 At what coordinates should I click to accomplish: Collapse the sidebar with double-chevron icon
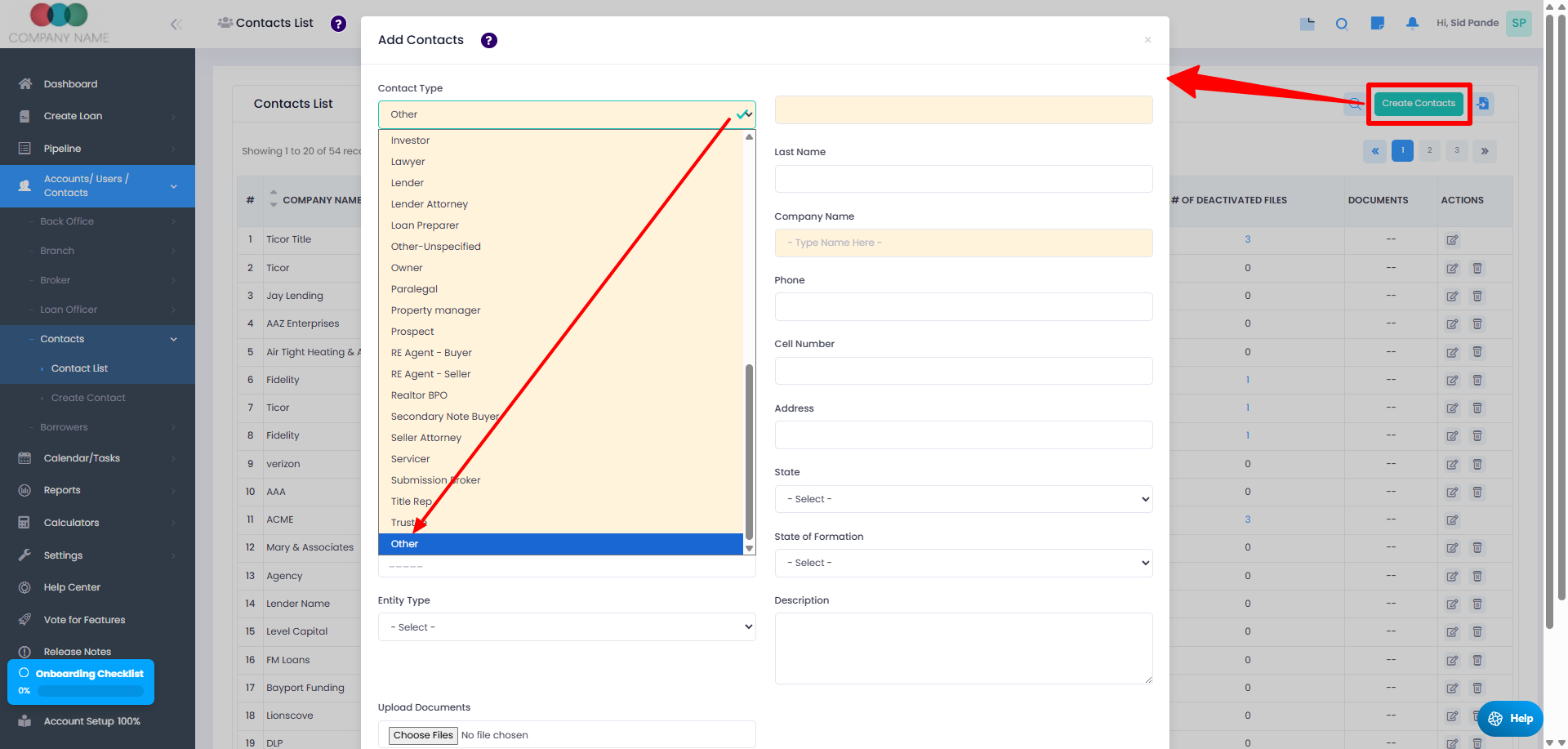pyautogui.click(x=176, y=25)
